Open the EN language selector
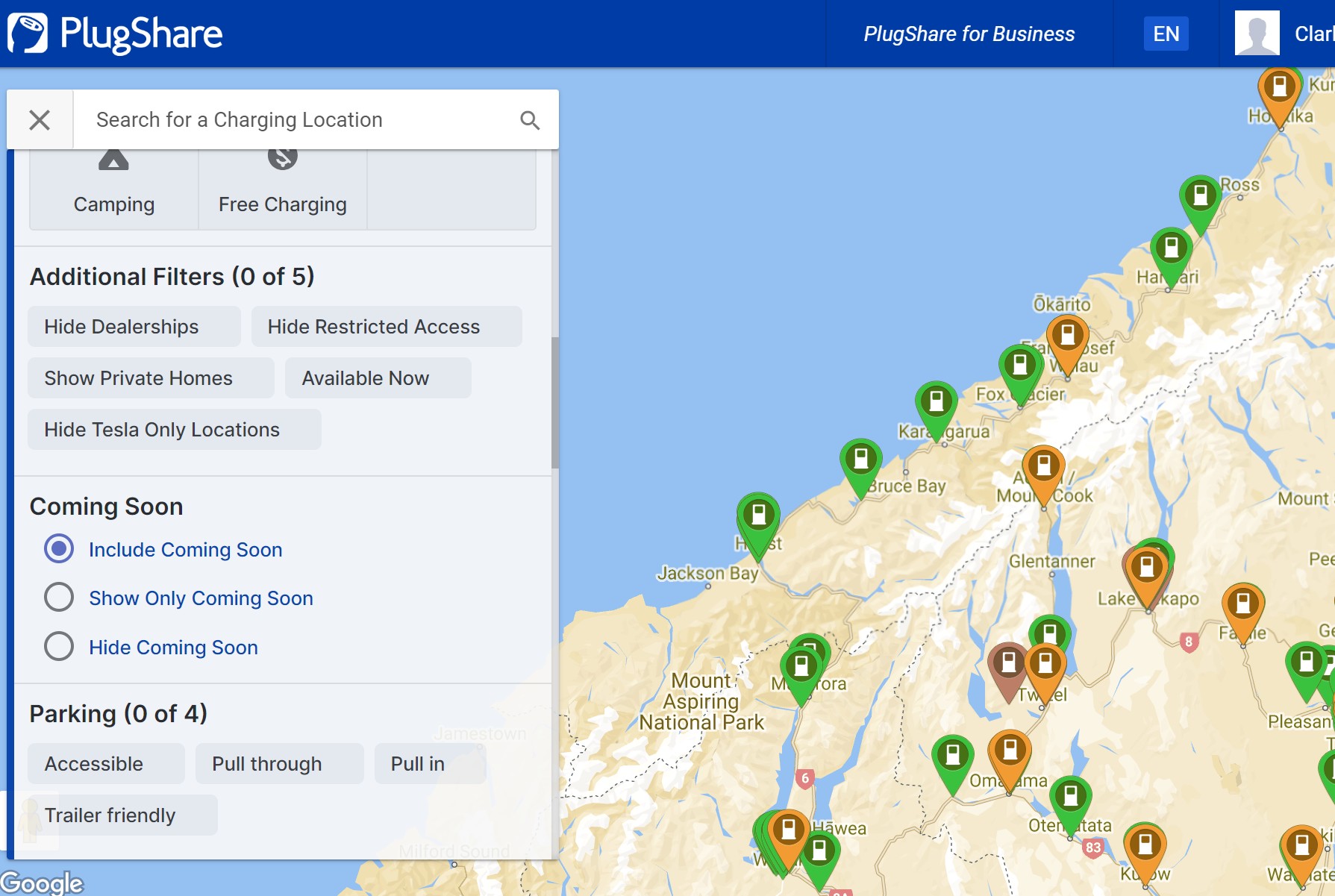The image size is (1335, 896). 1166,34
